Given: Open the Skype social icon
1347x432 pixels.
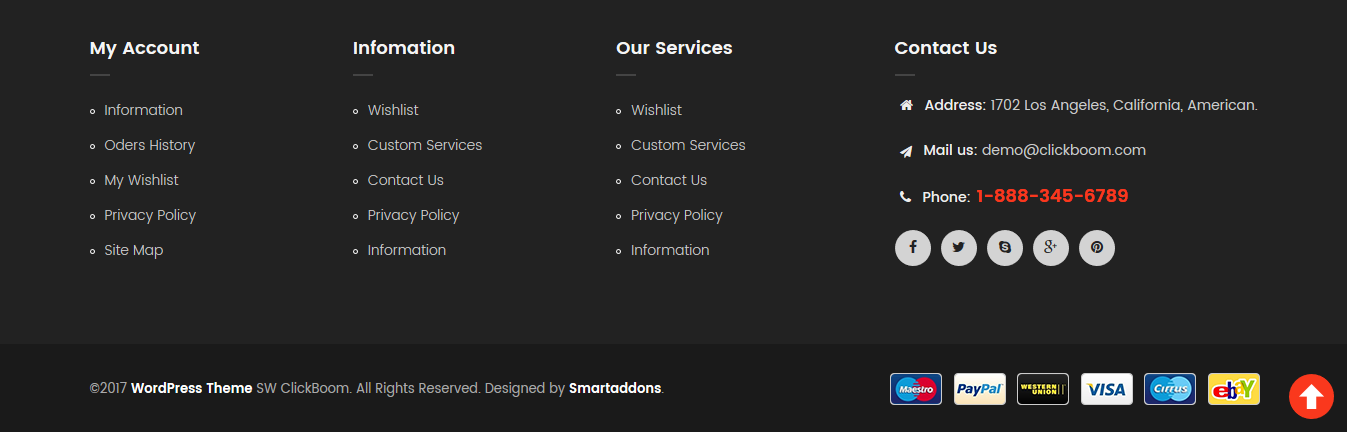Looking at the screenshot, I should pos(1005,248).
